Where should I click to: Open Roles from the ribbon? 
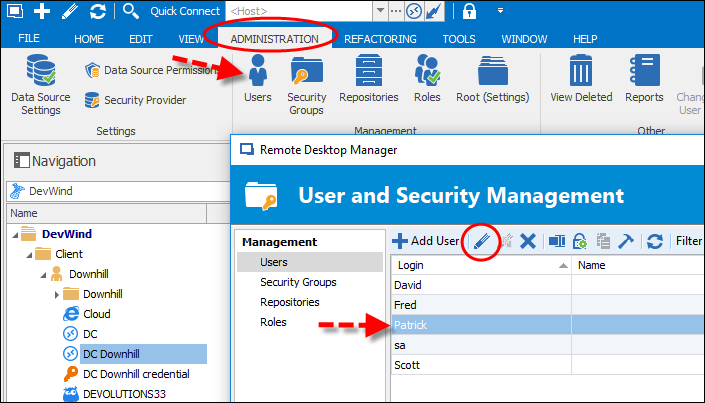[x=427, y=78]
